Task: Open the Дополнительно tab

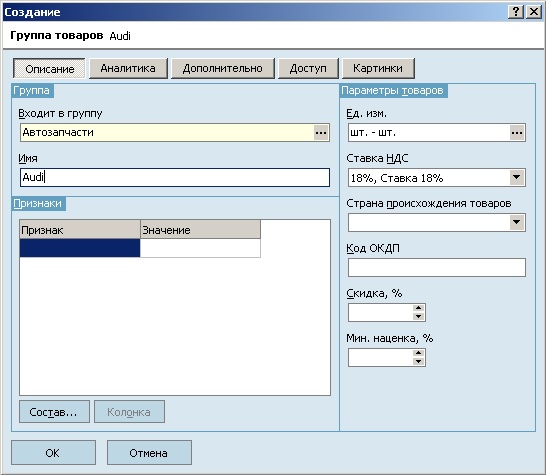Action: point(223,68)
